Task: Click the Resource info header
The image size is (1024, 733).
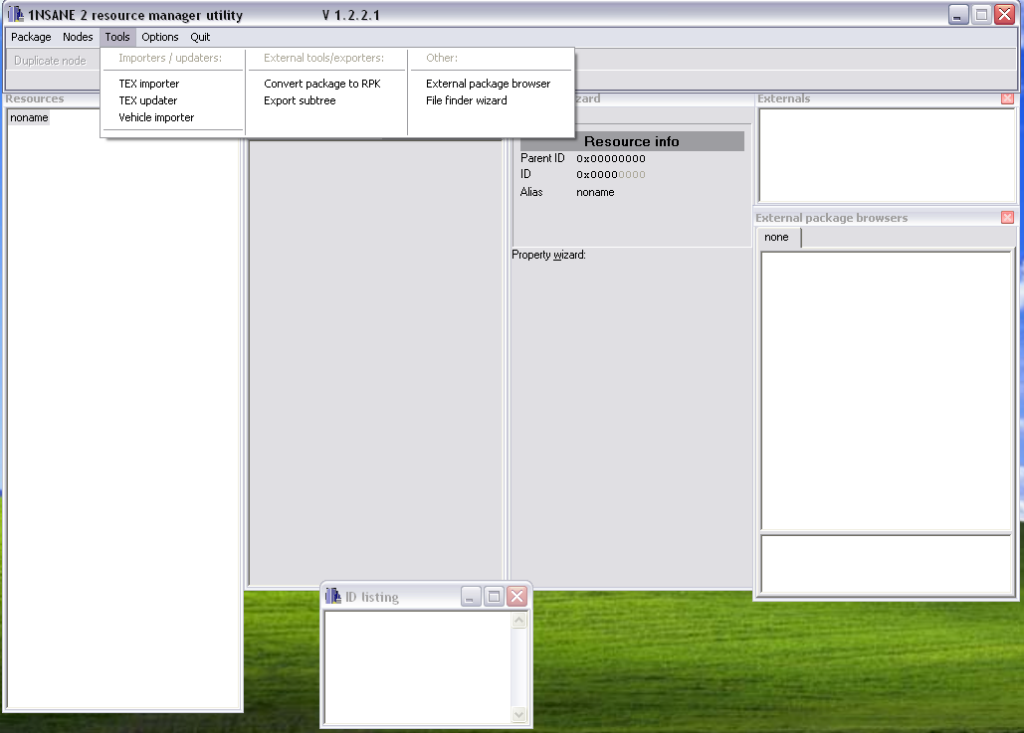Action: click(632, 141)
